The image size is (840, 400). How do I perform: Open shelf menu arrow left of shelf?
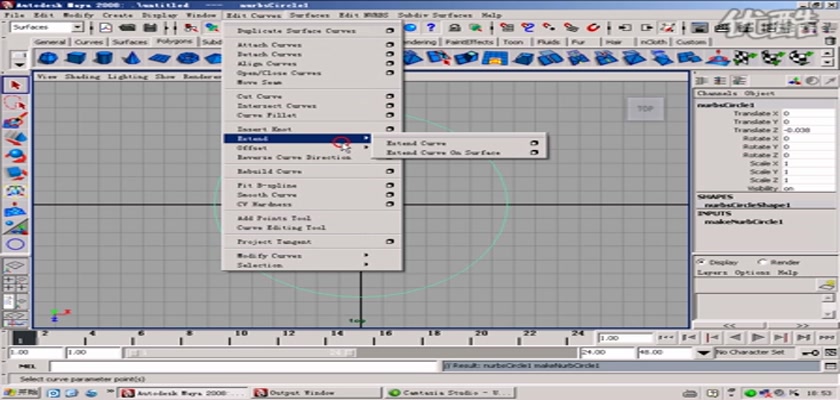pyautogui.click(x=19, y=64)
